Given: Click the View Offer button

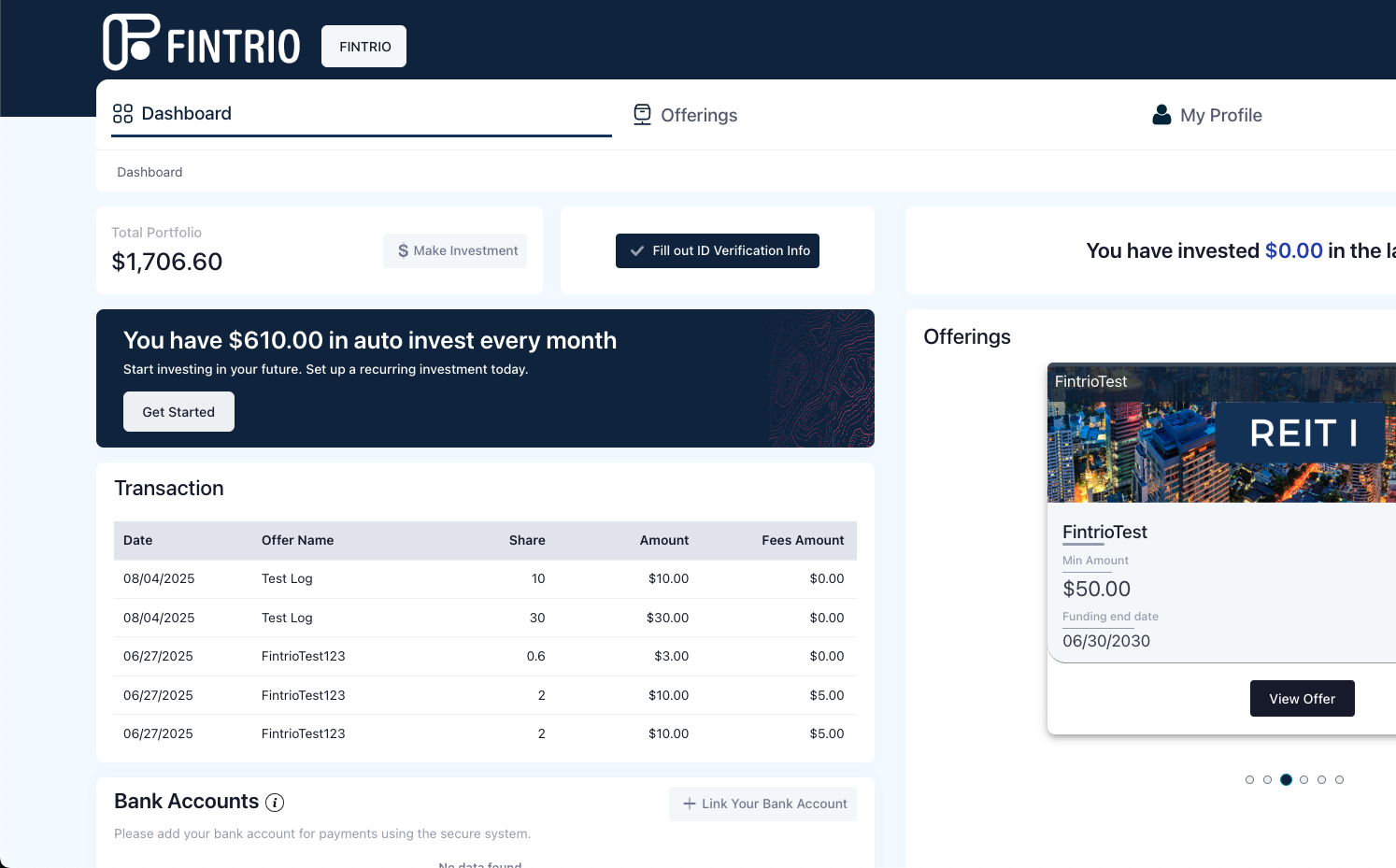Looking at the screenshot, I should tap(1302, 699).
